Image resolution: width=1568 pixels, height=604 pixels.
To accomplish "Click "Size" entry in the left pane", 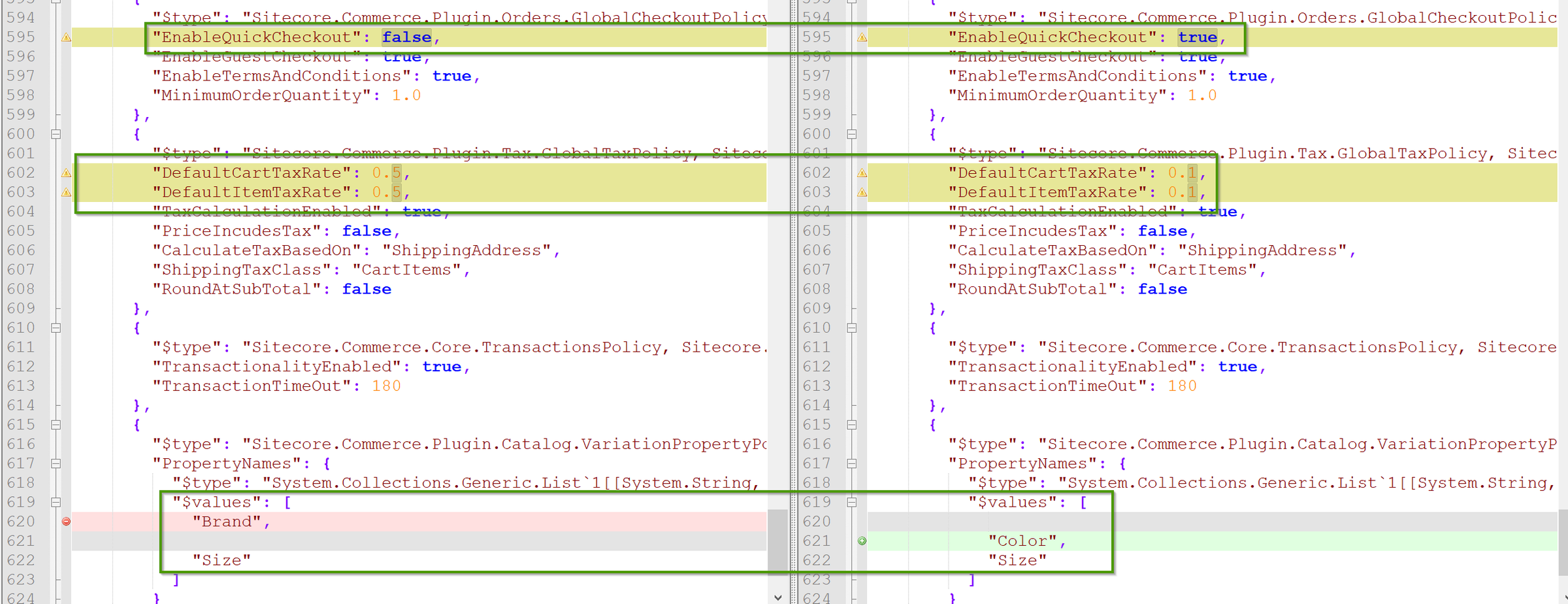I will click(222, 561).
